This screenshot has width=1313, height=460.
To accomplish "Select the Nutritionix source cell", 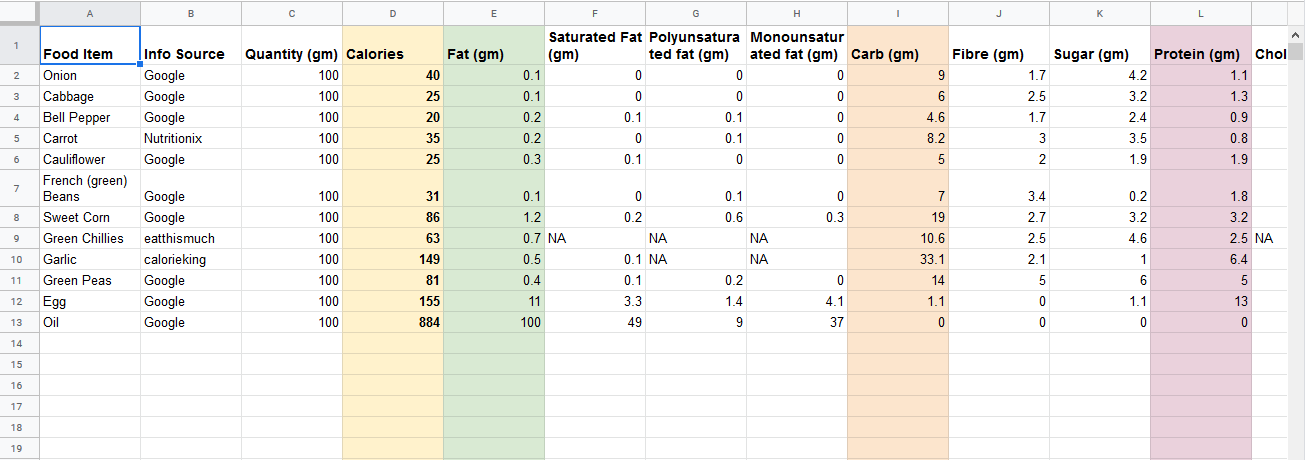I will point(191,138).
